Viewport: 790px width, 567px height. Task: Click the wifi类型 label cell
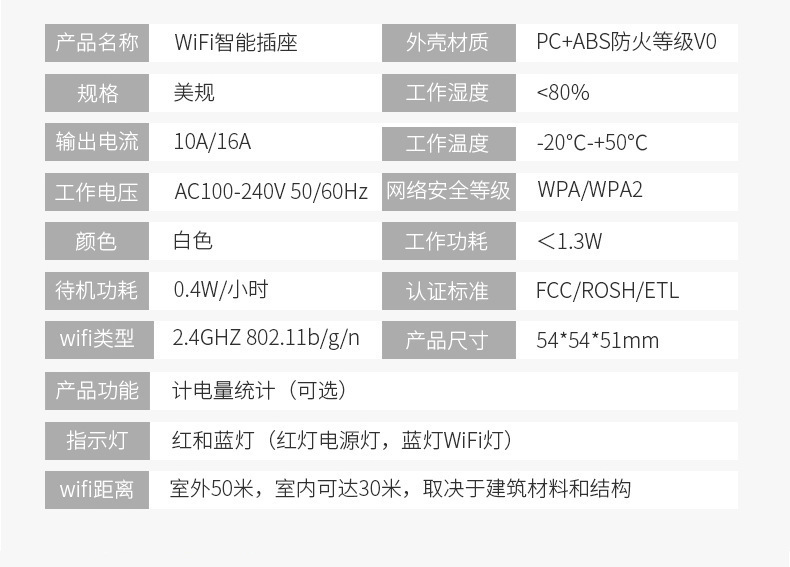pos(99,340)
